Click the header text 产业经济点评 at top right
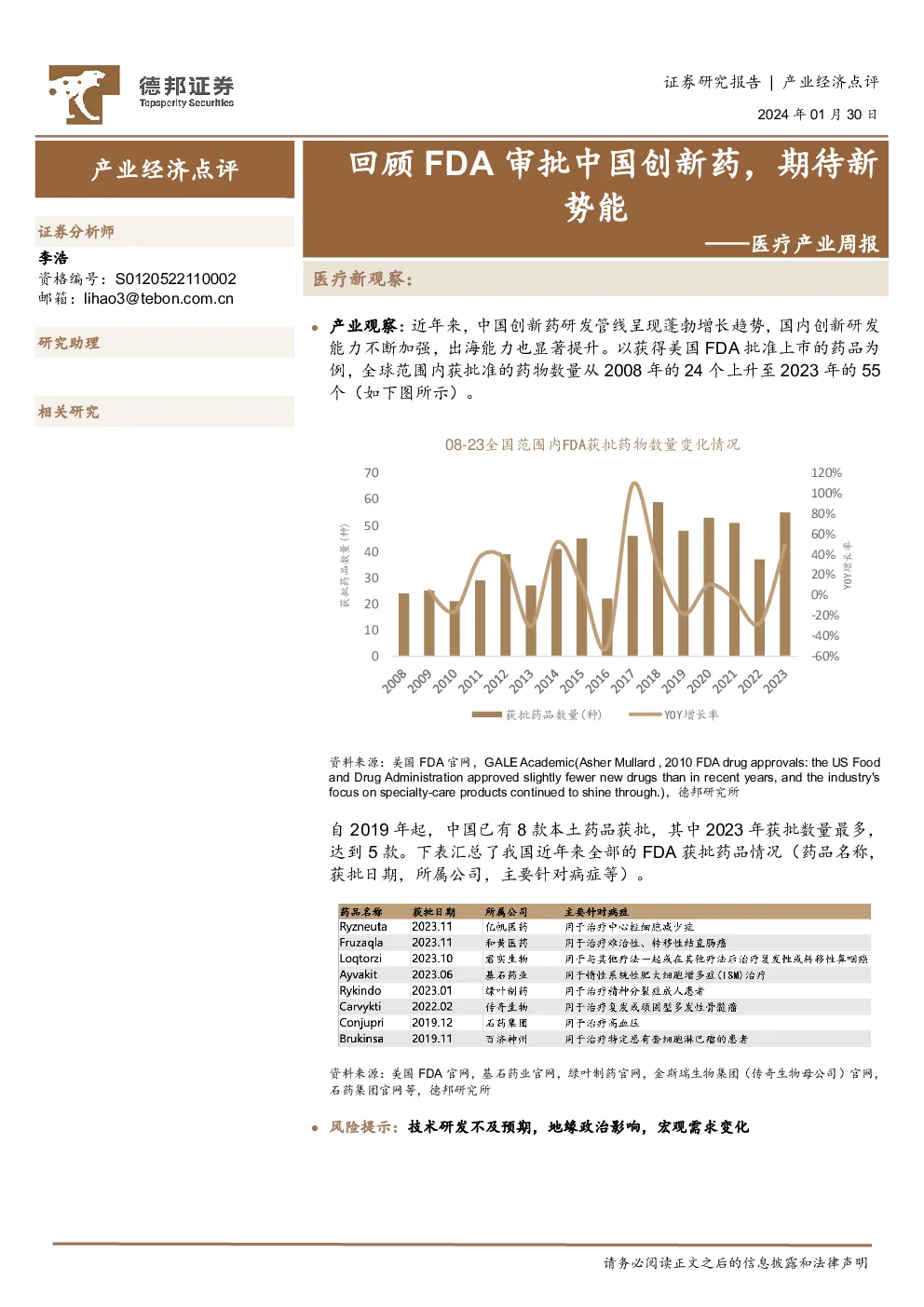The width and height of the screenshot is (924, 1307). (830, 82)
